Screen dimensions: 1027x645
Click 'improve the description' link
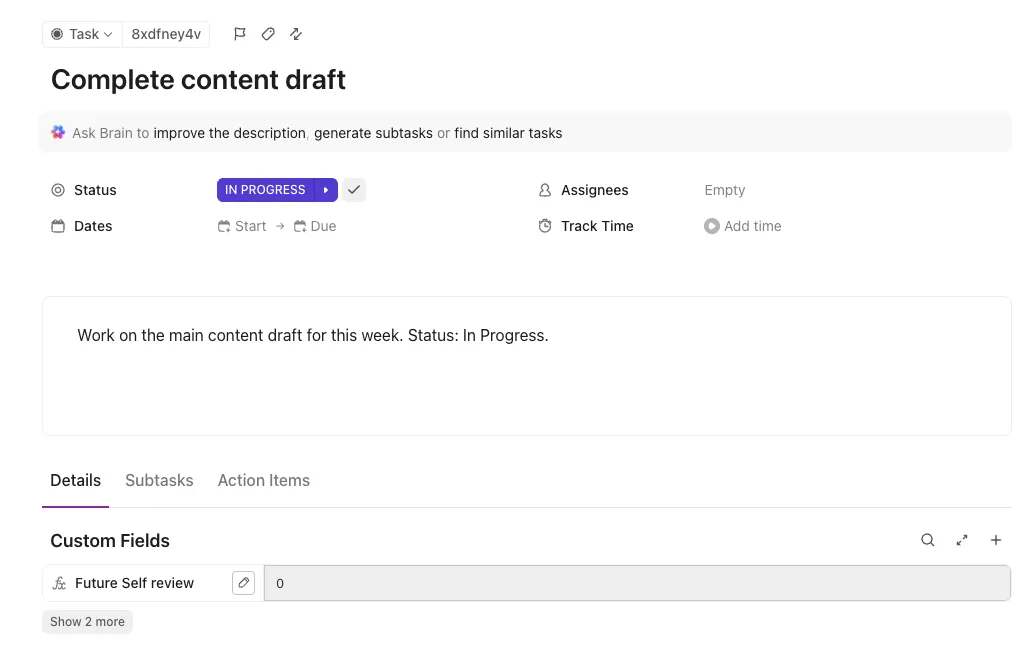click(229, 133)
